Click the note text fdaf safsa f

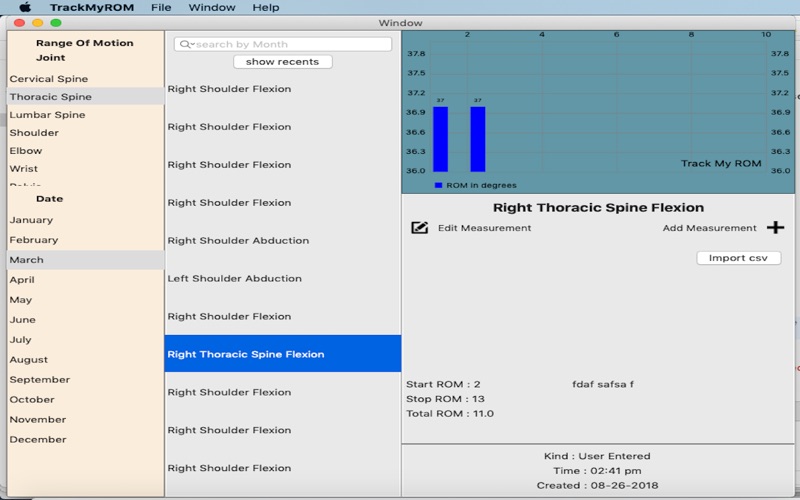coord(603,384)
